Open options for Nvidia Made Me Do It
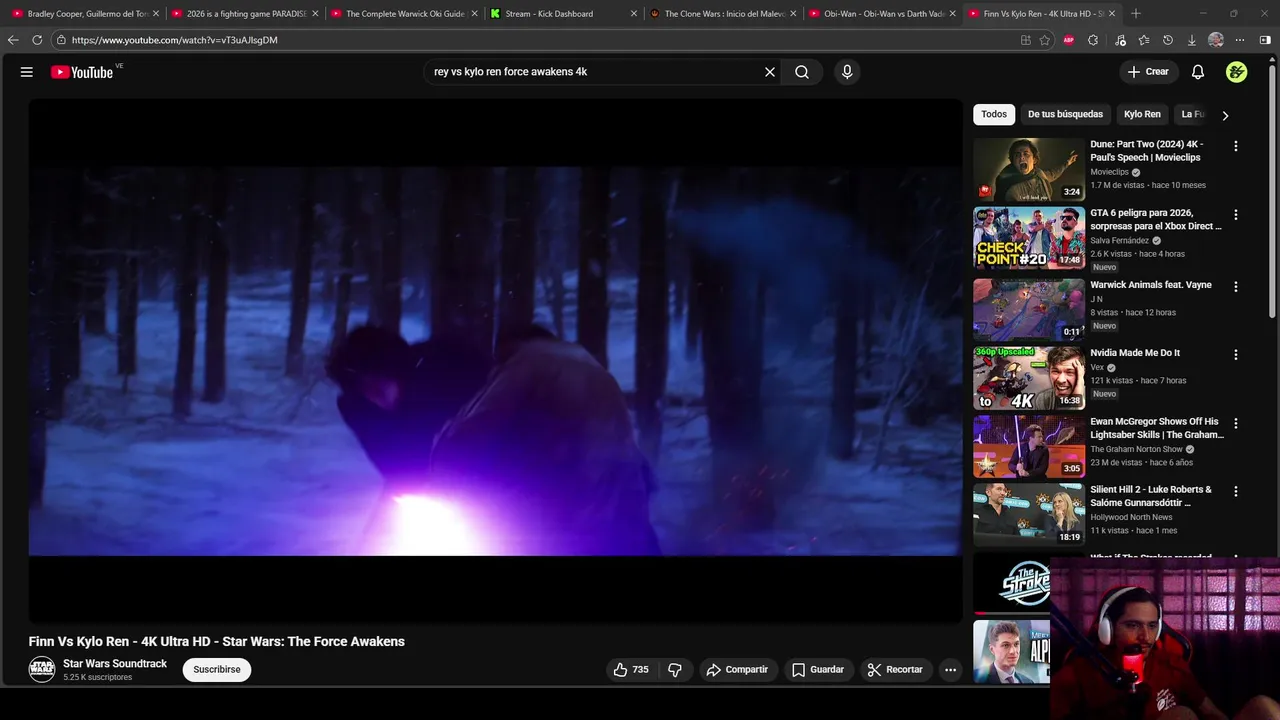This screenshot has width=1280, height=720. click(1235, 355)
